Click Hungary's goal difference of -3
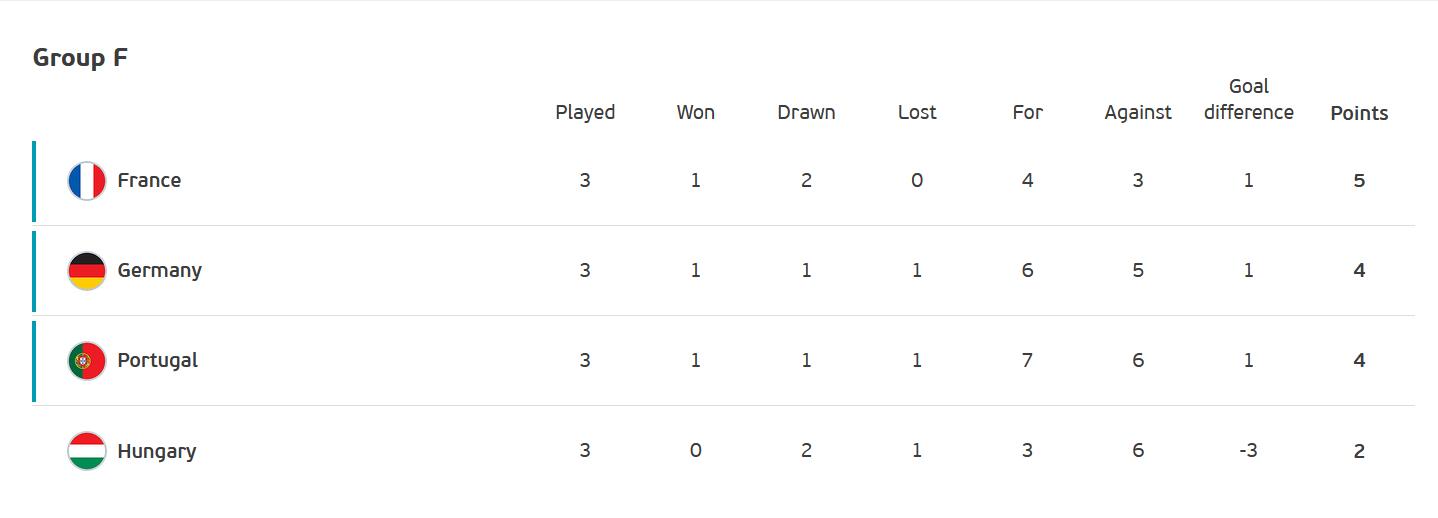The image size is (1438, 518). 1248,451
